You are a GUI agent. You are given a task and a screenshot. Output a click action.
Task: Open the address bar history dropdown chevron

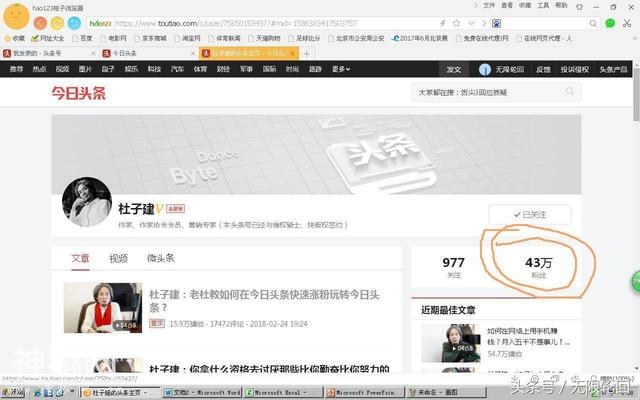tap(471, 23)
